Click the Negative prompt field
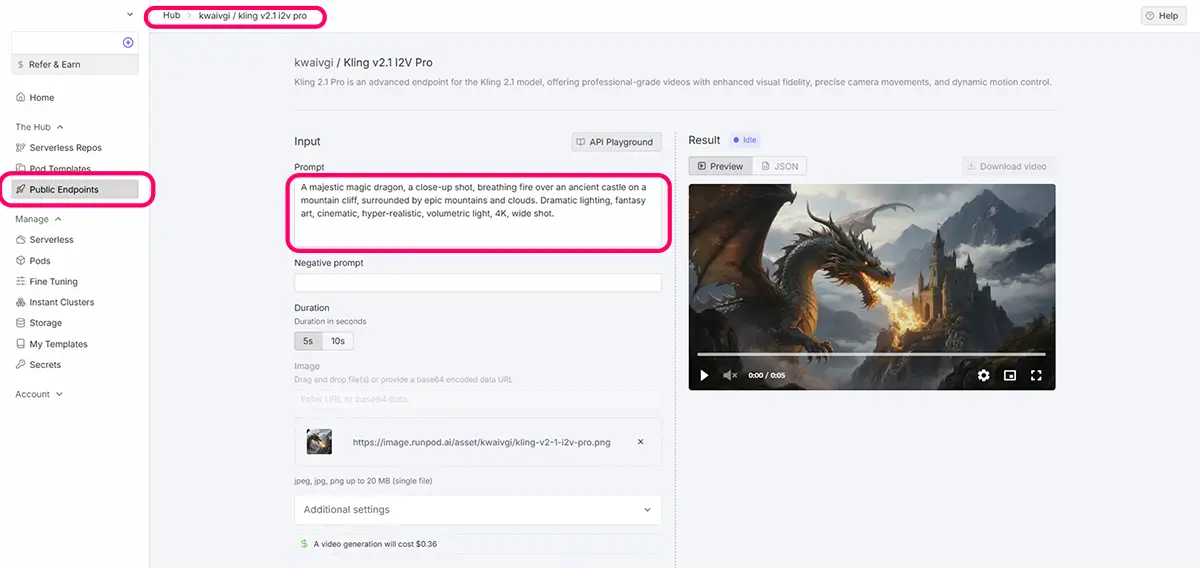The image size is (1200, 568). point(478,283)
